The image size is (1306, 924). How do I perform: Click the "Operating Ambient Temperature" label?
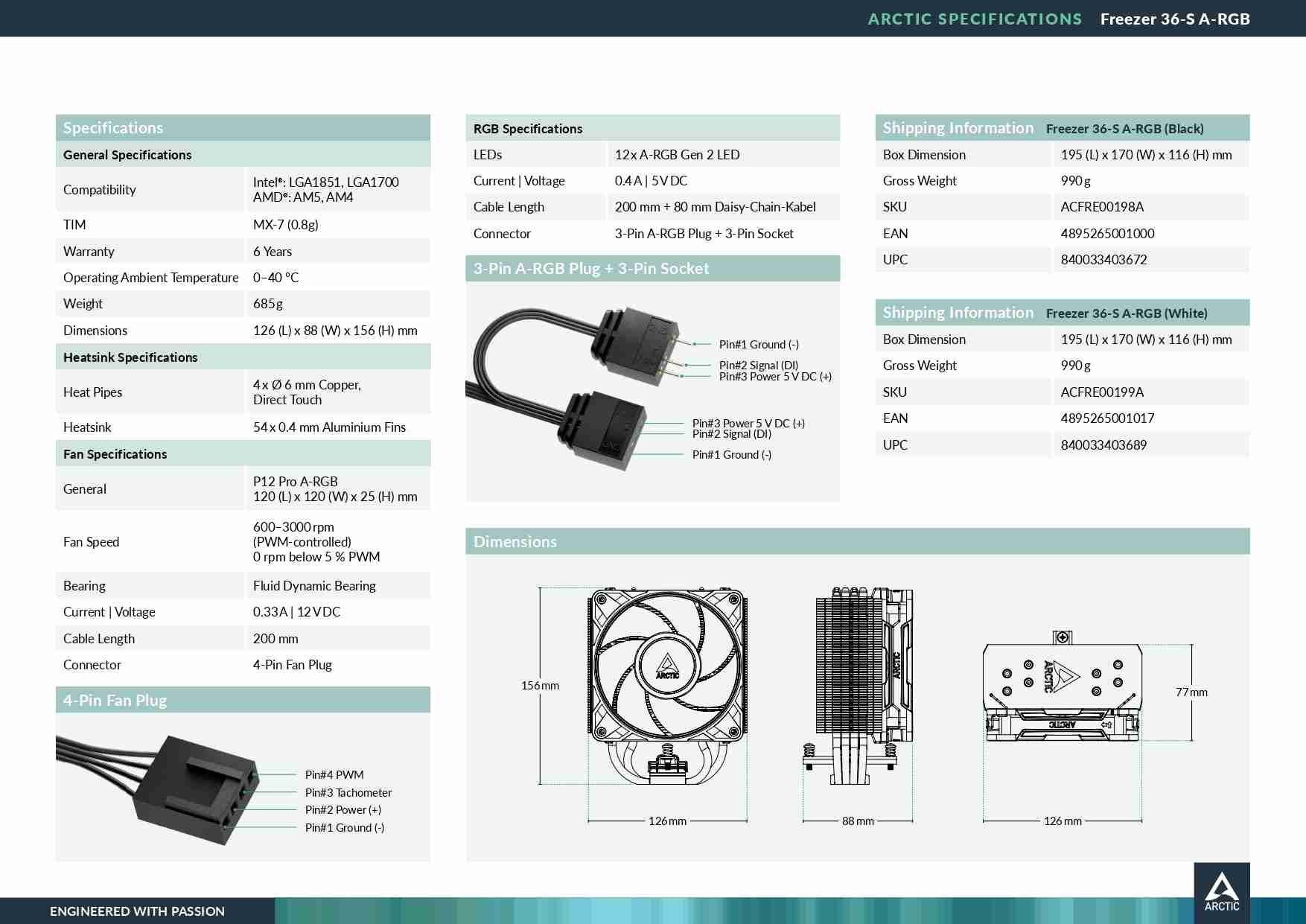pyautogui.click(x=151, y=278)
